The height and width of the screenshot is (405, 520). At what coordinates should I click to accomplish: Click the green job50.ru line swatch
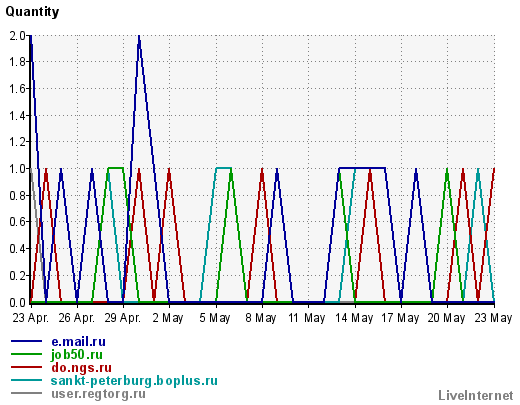pos(26,354)
